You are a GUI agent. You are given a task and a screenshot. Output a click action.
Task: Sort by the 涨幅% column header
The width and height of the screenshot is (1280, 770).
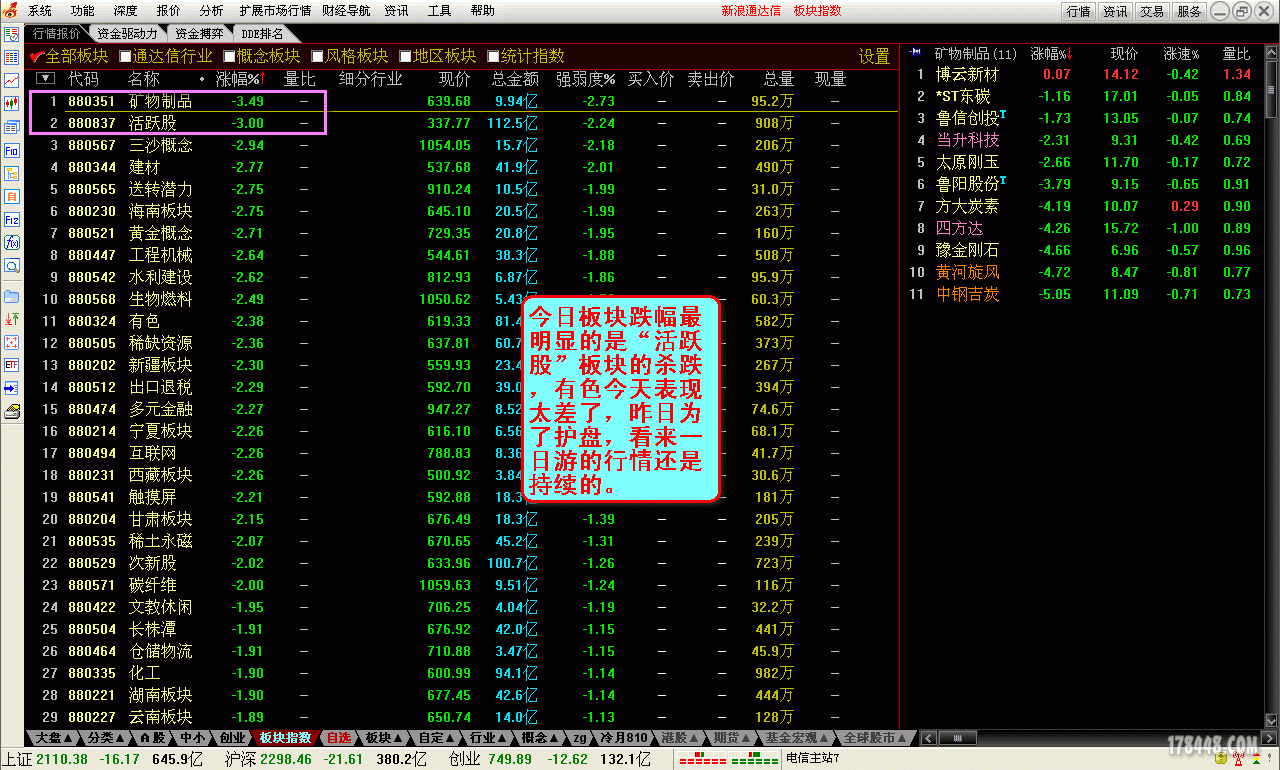click(x=240, y=78)
